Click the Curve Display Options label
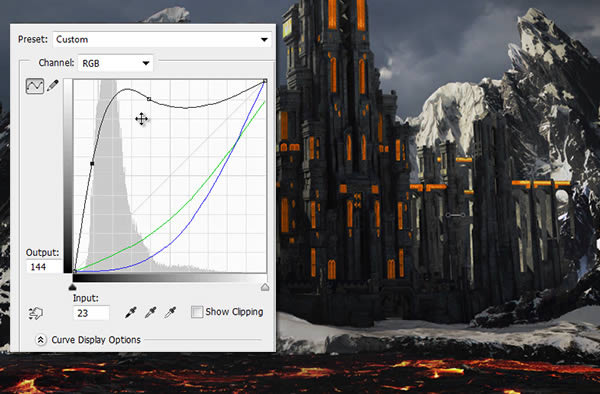The image size is (600, 394). (x=96, y=340)
